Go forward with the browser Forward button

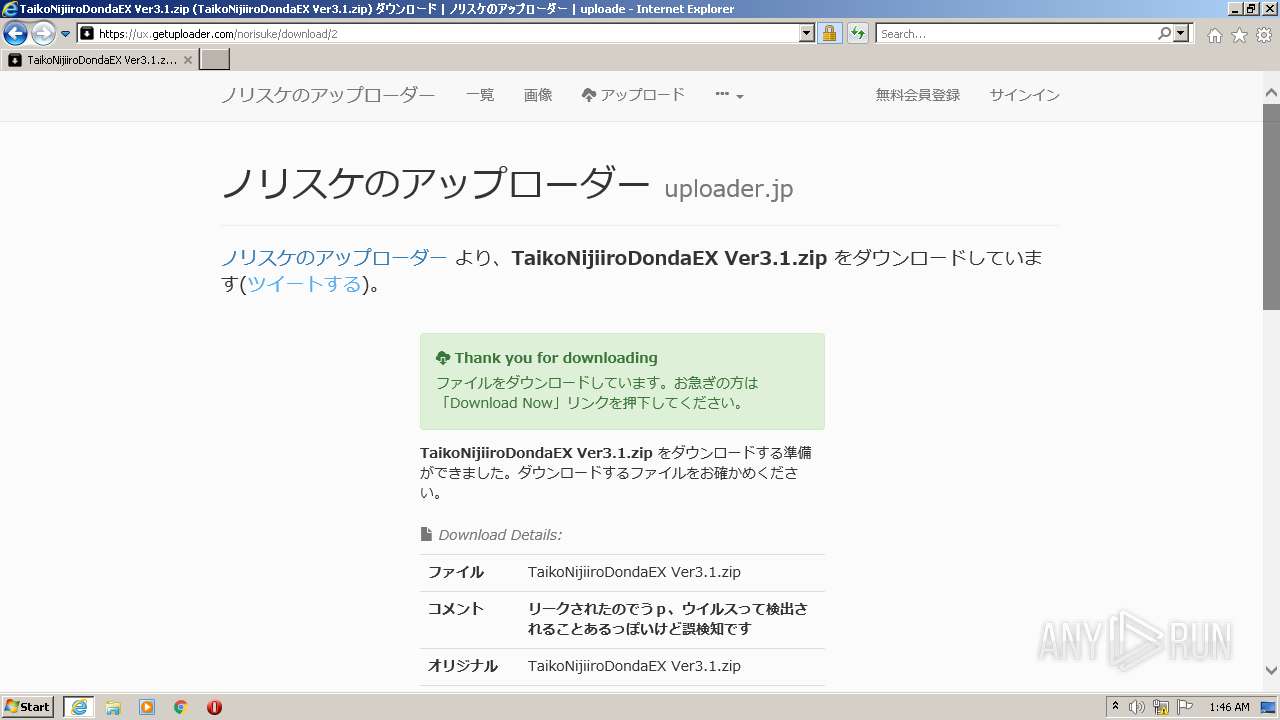[x=43, y=34]
